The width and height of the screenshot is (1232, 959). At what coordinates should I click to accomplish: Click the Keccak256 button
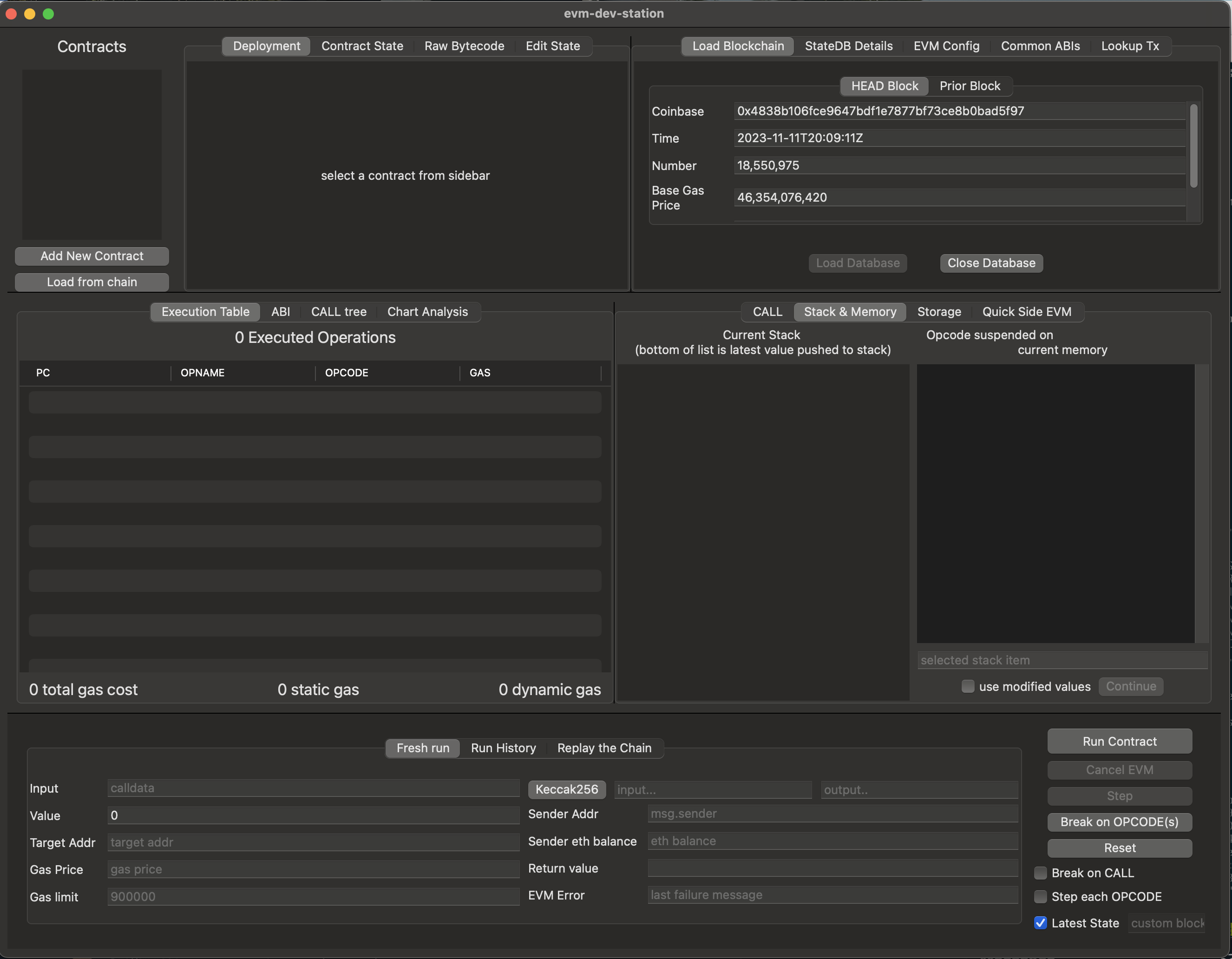(566, 789)
